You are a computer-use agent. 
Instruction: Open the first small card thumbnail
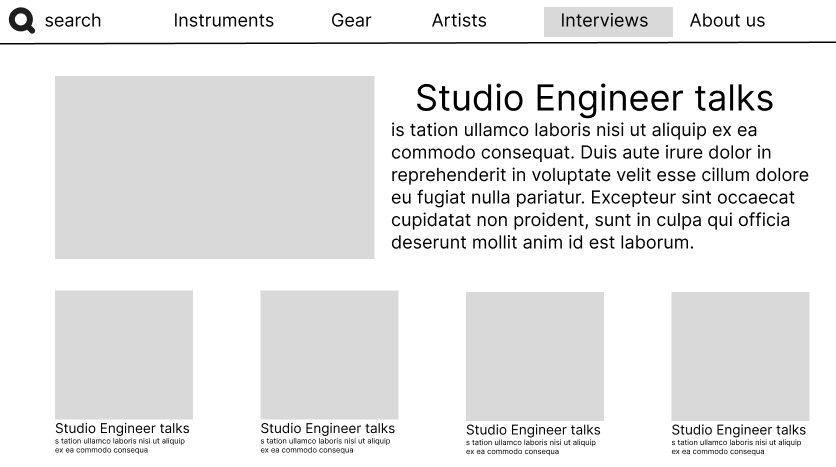[x=124, y=354]
